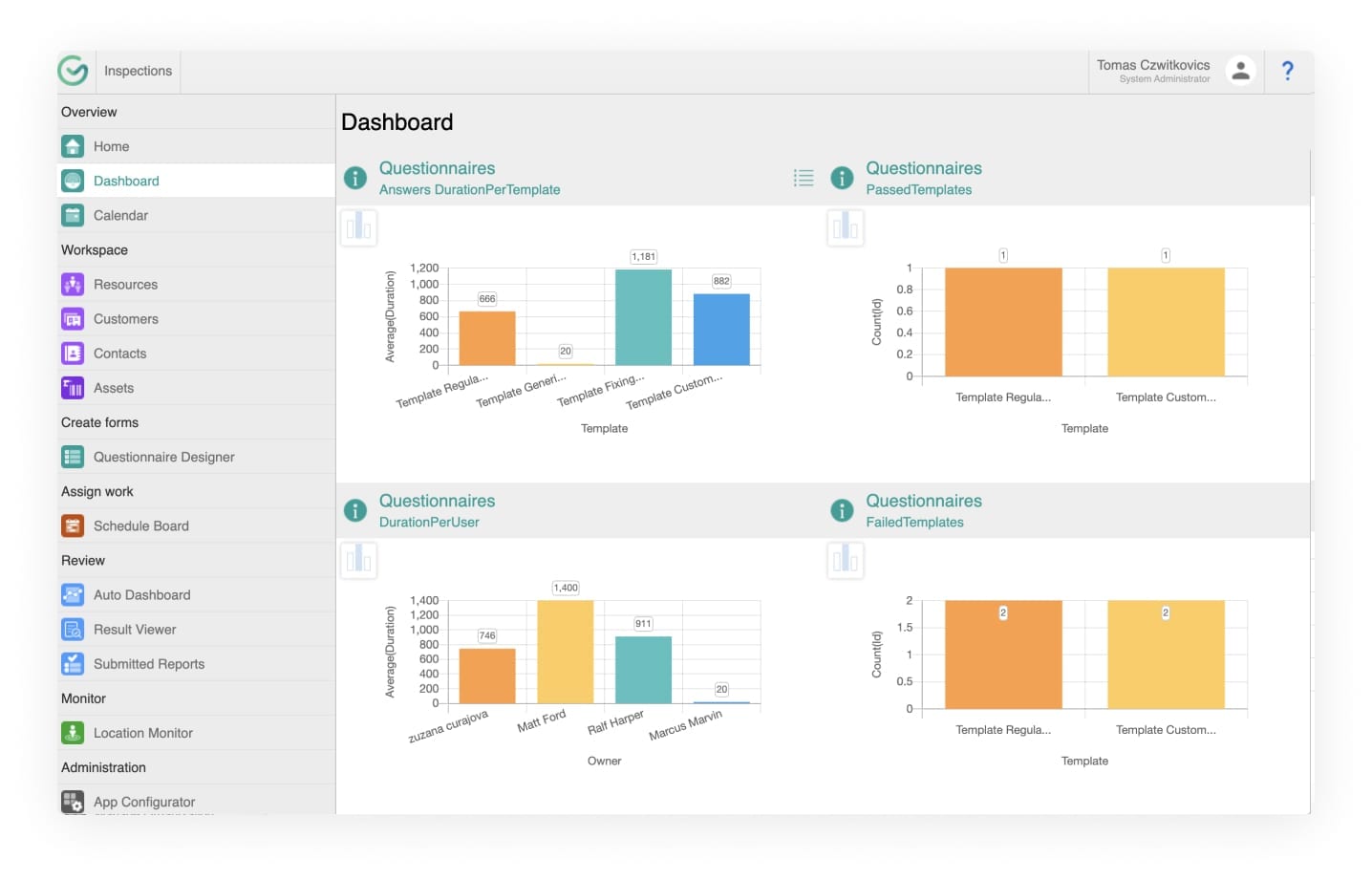
Task: Click chart type icon in Answers DurationPerTemplate panel
Action: click(359, 227)
